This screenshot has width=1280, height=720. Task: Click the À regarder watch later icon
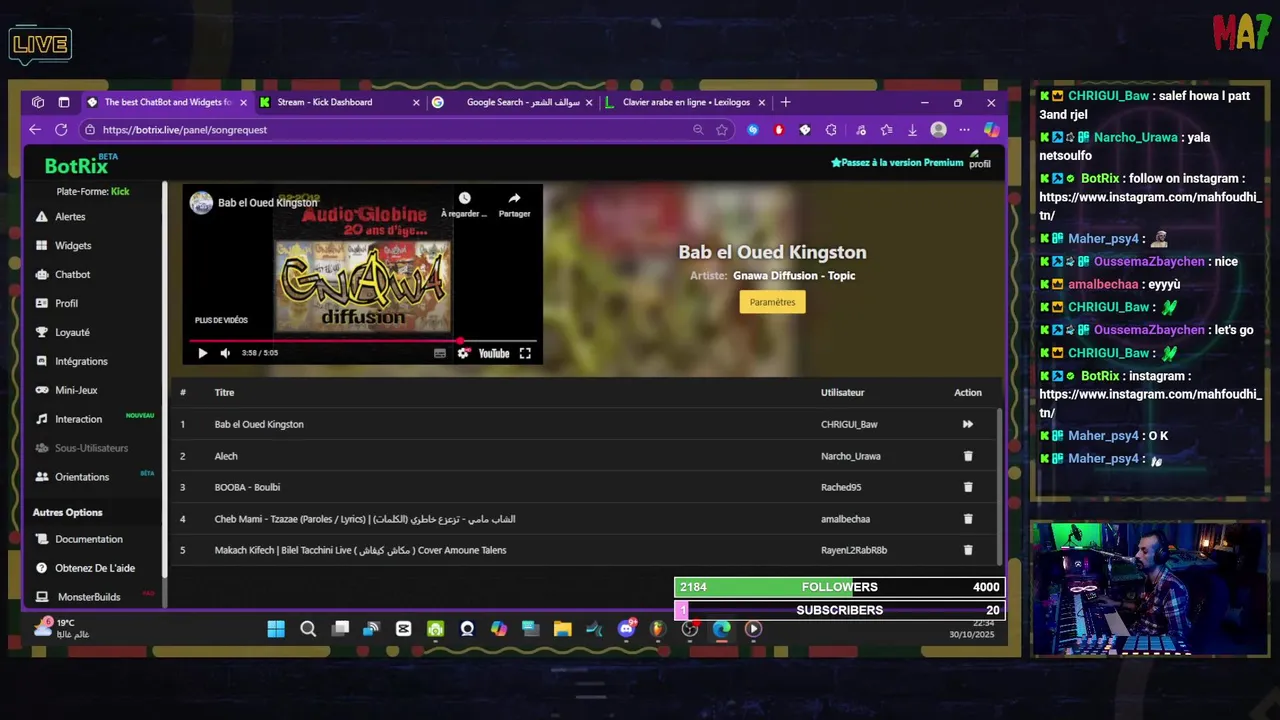click(464, 204)
